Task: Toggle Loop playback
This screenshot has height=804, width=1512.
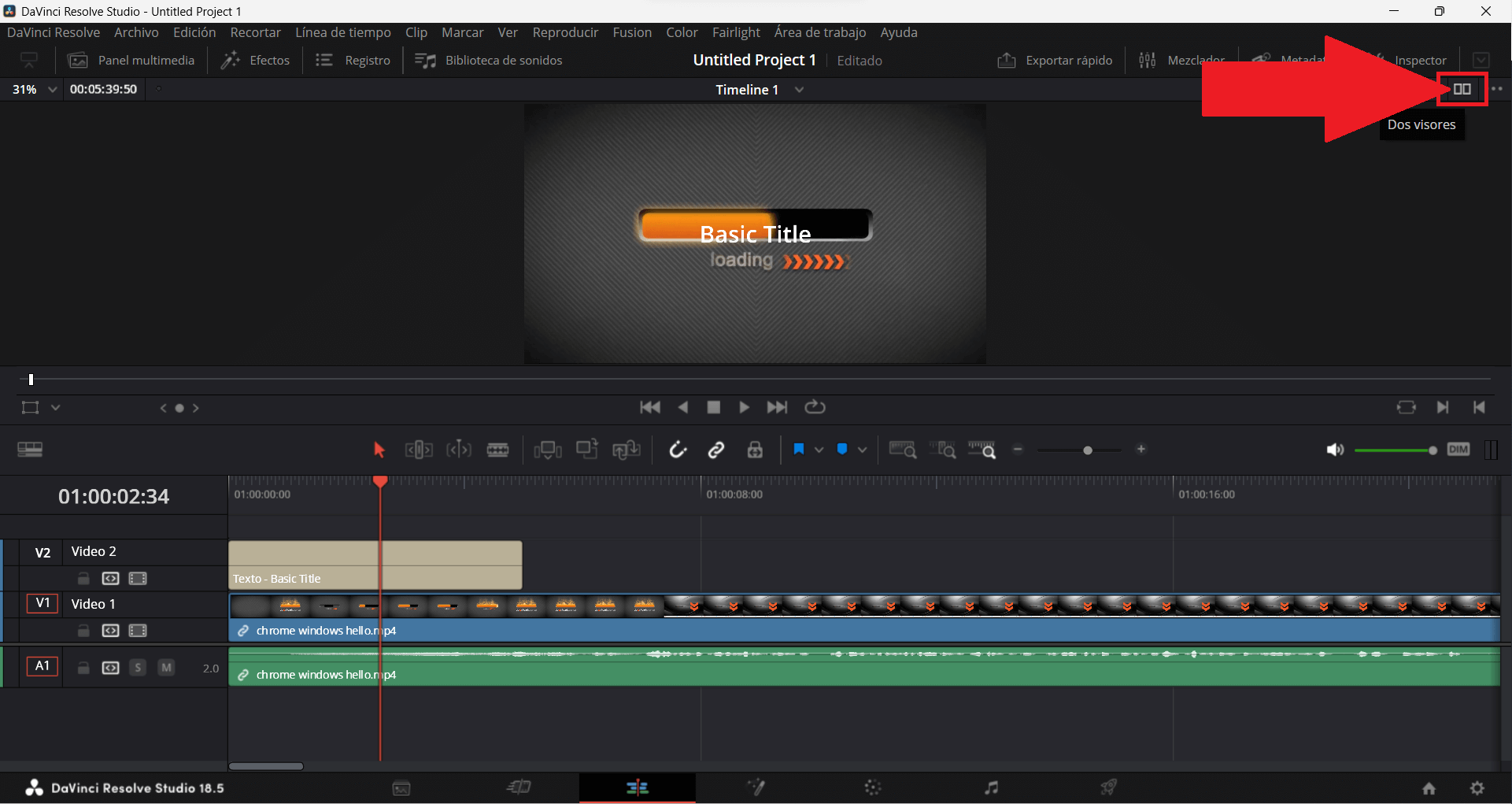Action: point(815,407)
